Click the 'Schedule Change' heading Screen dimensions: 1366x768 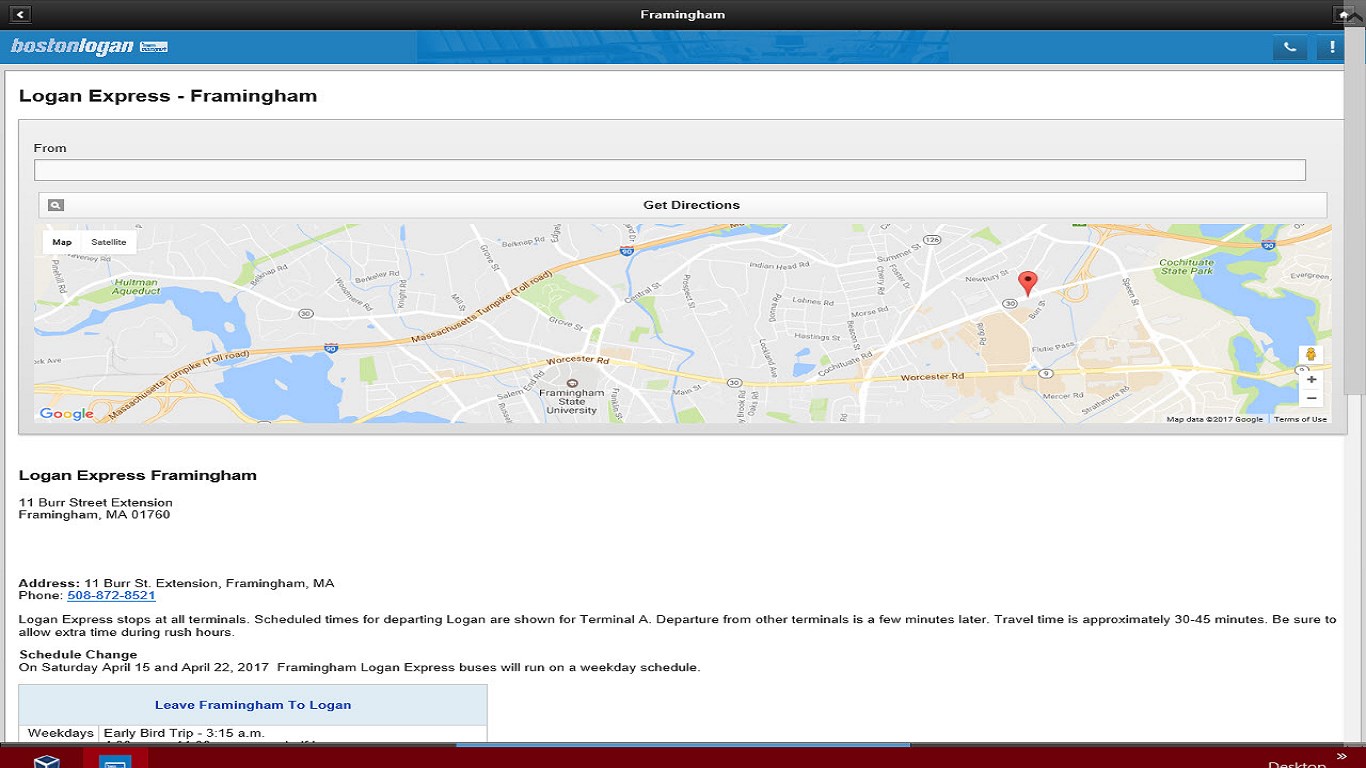[78, 655]
